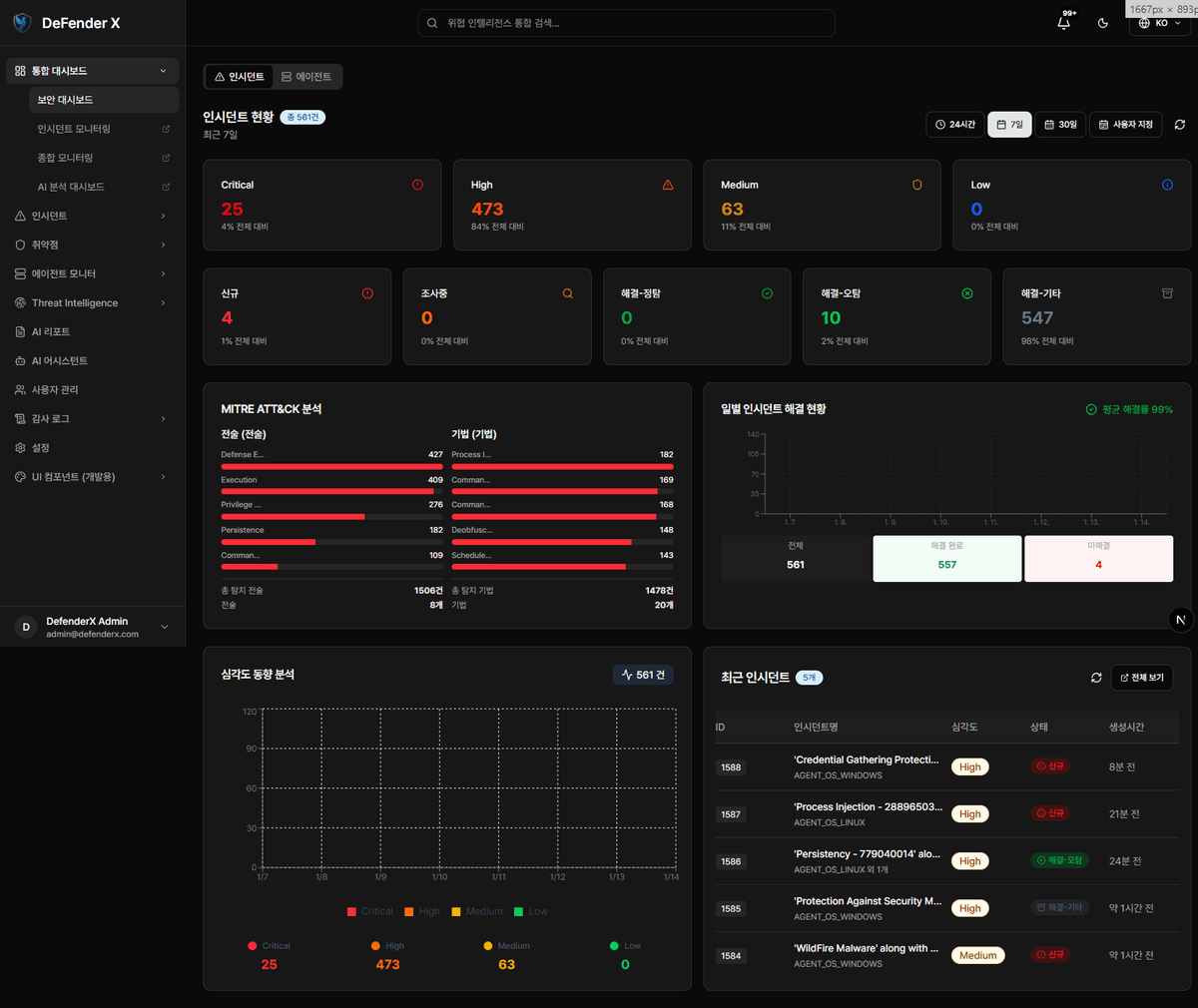This screenshot has width=1198, height=1008.
Task: Select the 30일 time range
Action: click(1060, 125)
